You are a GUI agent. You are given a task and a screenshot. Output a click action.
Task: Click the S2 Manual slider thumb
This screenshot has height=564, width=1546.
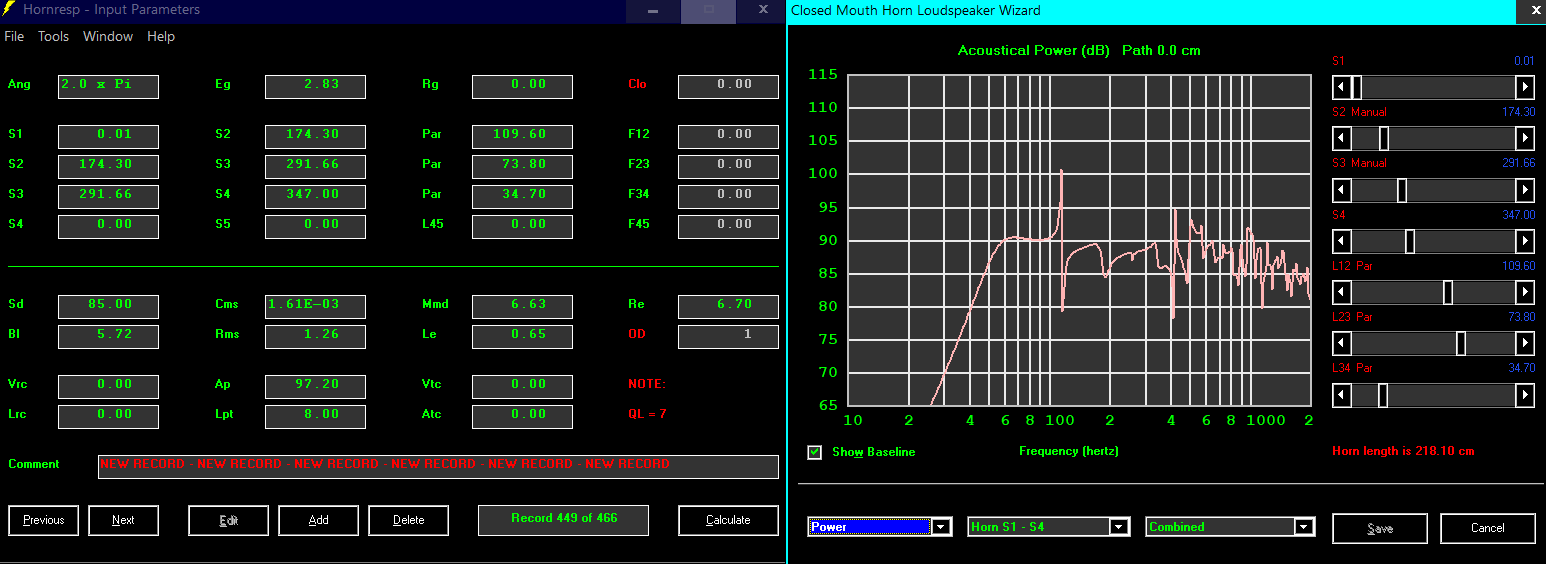[x=1384, y=138]
